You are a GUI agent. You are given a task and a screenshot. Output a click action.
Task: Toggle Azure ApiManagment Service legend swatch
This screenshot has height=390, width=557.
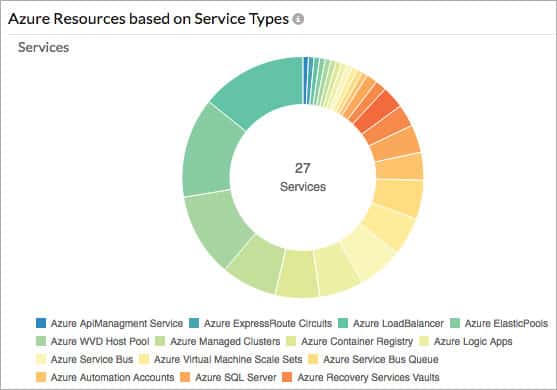click(41, 323)
